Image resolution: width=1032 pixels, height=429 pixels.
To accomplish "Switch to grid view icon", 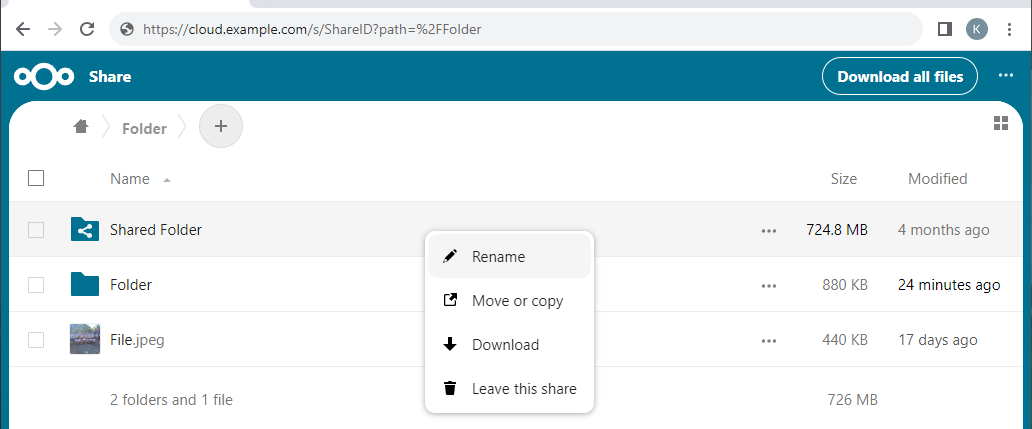I will pos(1000,123).
